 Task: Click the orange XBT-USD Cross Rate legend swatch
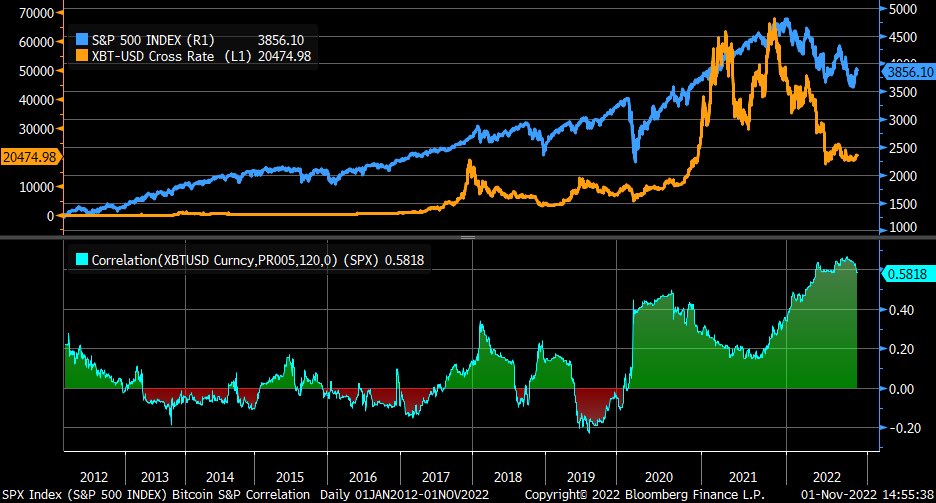[82, 56]
